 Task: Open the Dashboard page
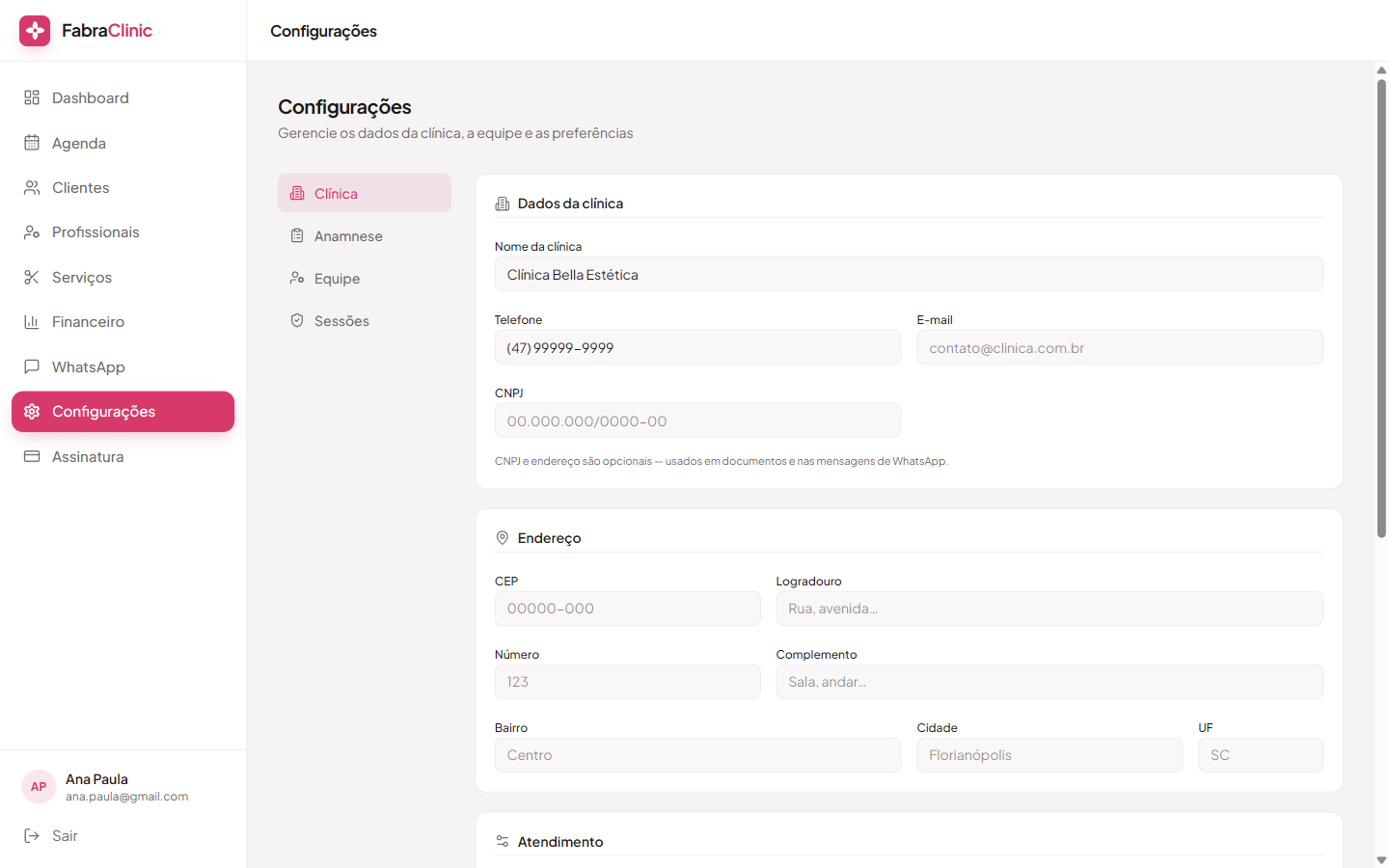123,97
